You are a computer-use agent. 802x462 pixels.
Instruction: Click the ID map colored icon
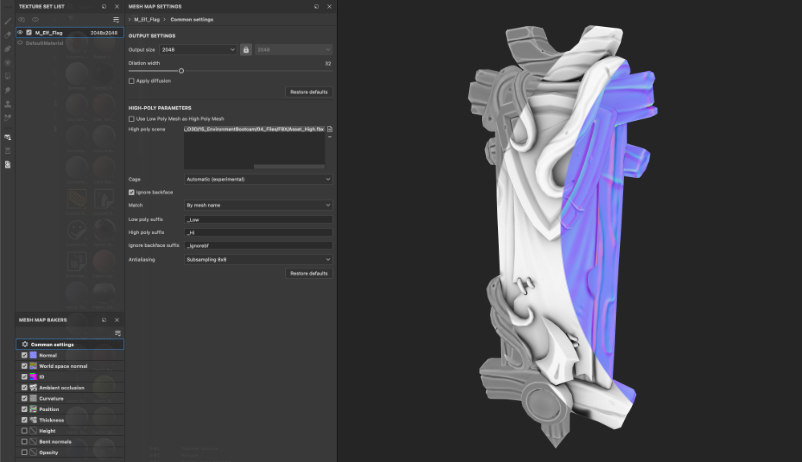pyautogui.click(x=33, y=377)
